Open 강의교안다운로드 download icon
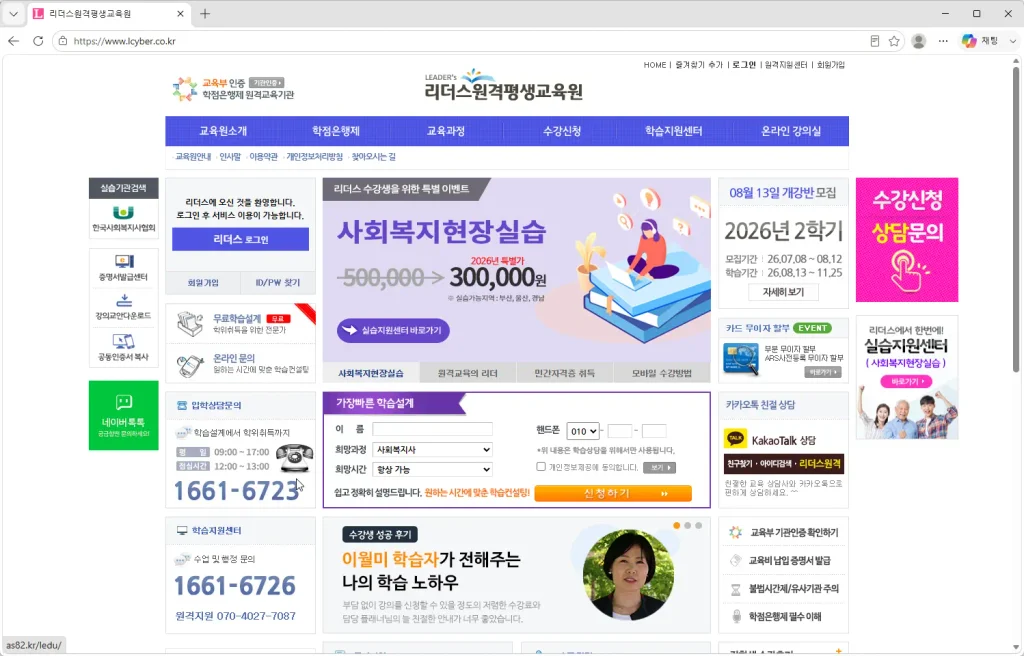Viewport: 1024px width, 656px height. point(123,307)
